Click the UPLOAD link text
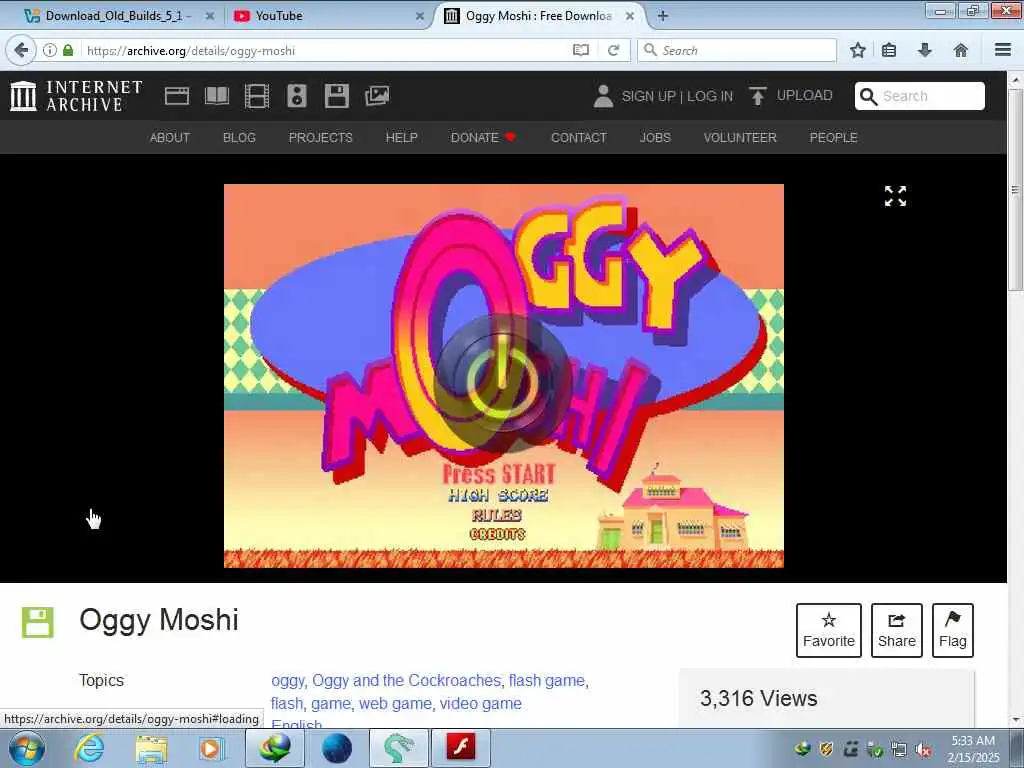The image size is (1024, 768). click(x=805, y=95)
